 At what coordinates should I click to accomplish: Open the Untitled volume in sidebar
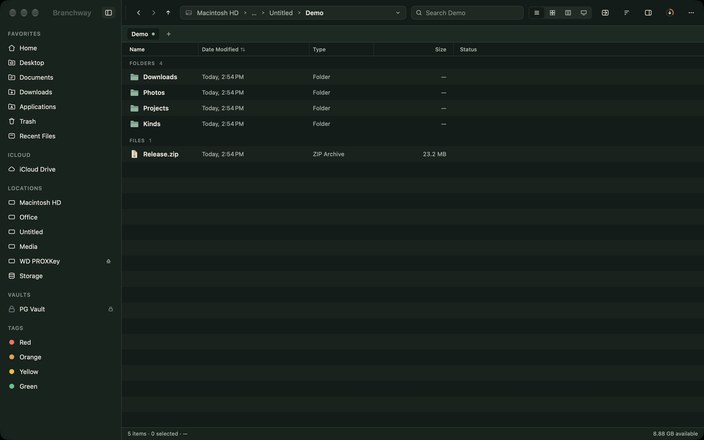(61, 232)
